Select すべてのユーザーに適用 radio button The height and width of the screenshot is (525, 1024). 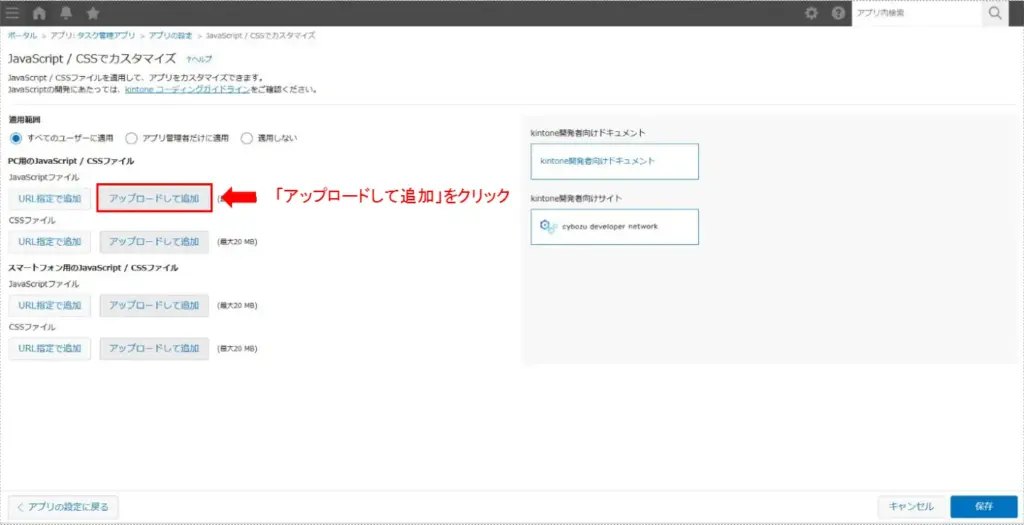(16, 138)
